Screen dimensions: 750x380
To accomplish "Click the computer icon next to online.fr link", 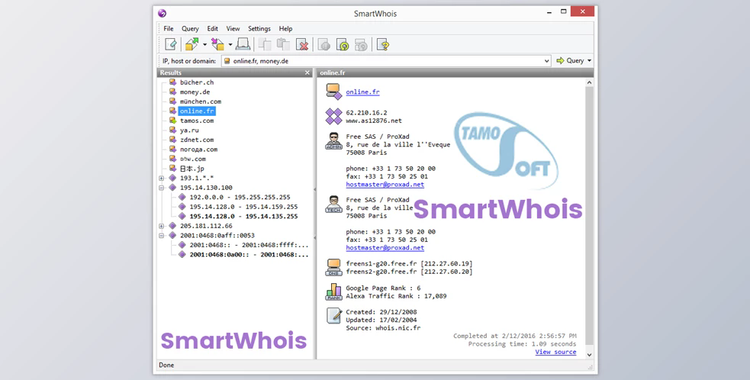I will (334, 91).
